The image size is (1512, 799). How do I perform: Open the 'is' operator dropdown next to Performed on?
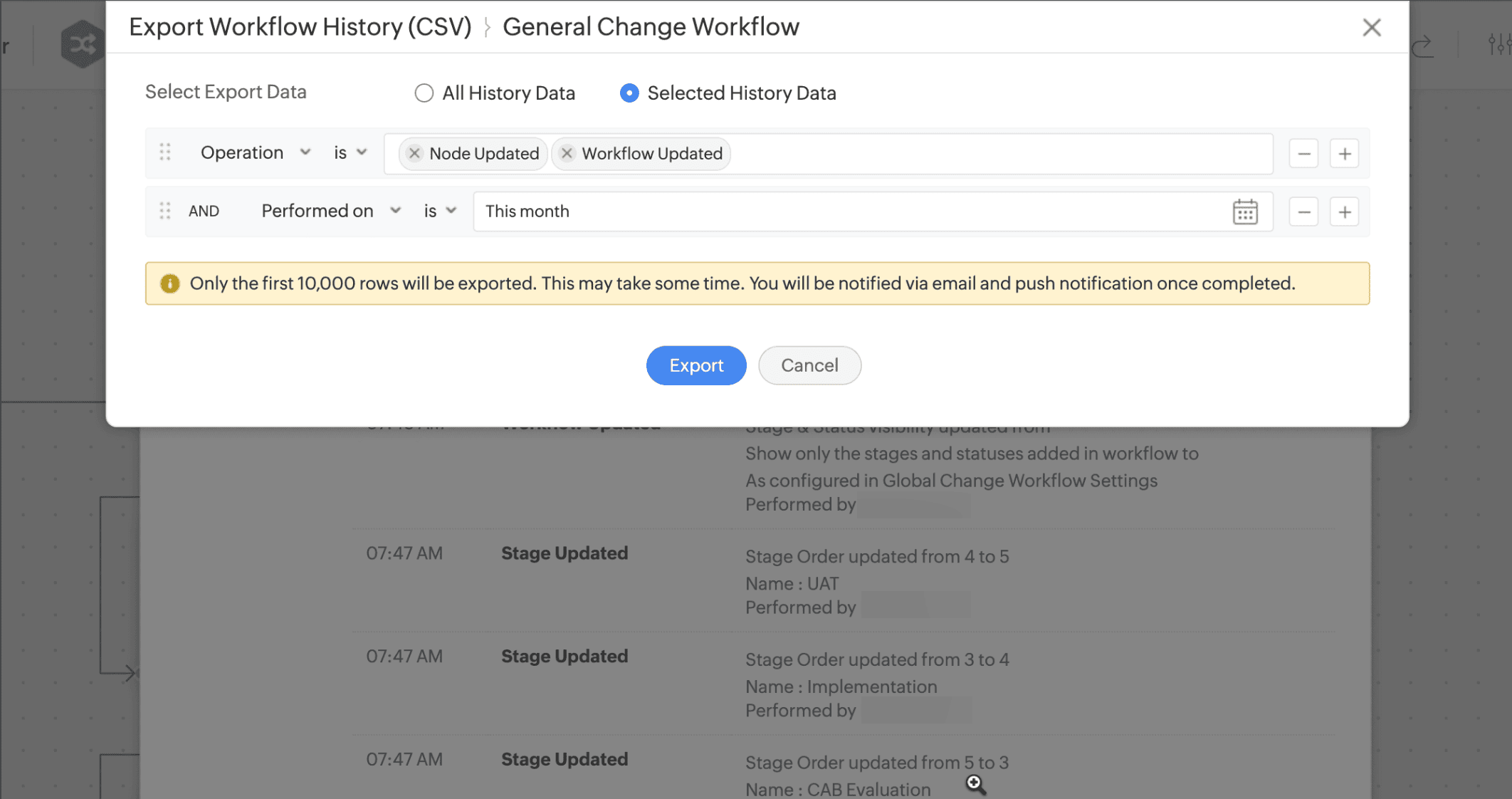click(451, 210)
